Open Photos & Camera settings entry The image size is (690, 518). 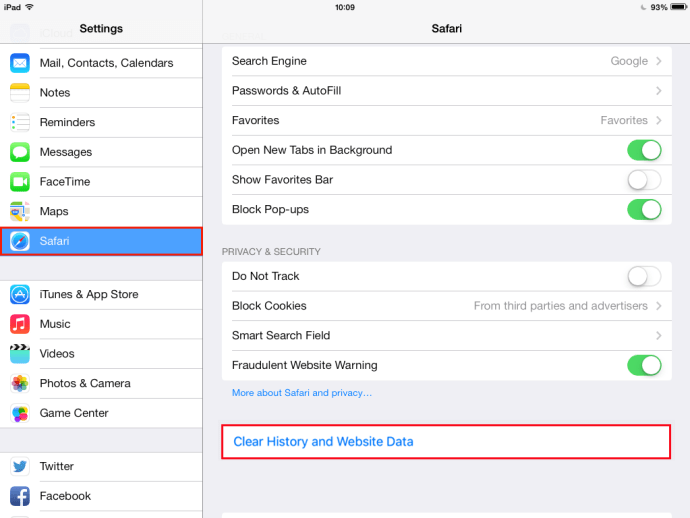(x=102, y=383)
